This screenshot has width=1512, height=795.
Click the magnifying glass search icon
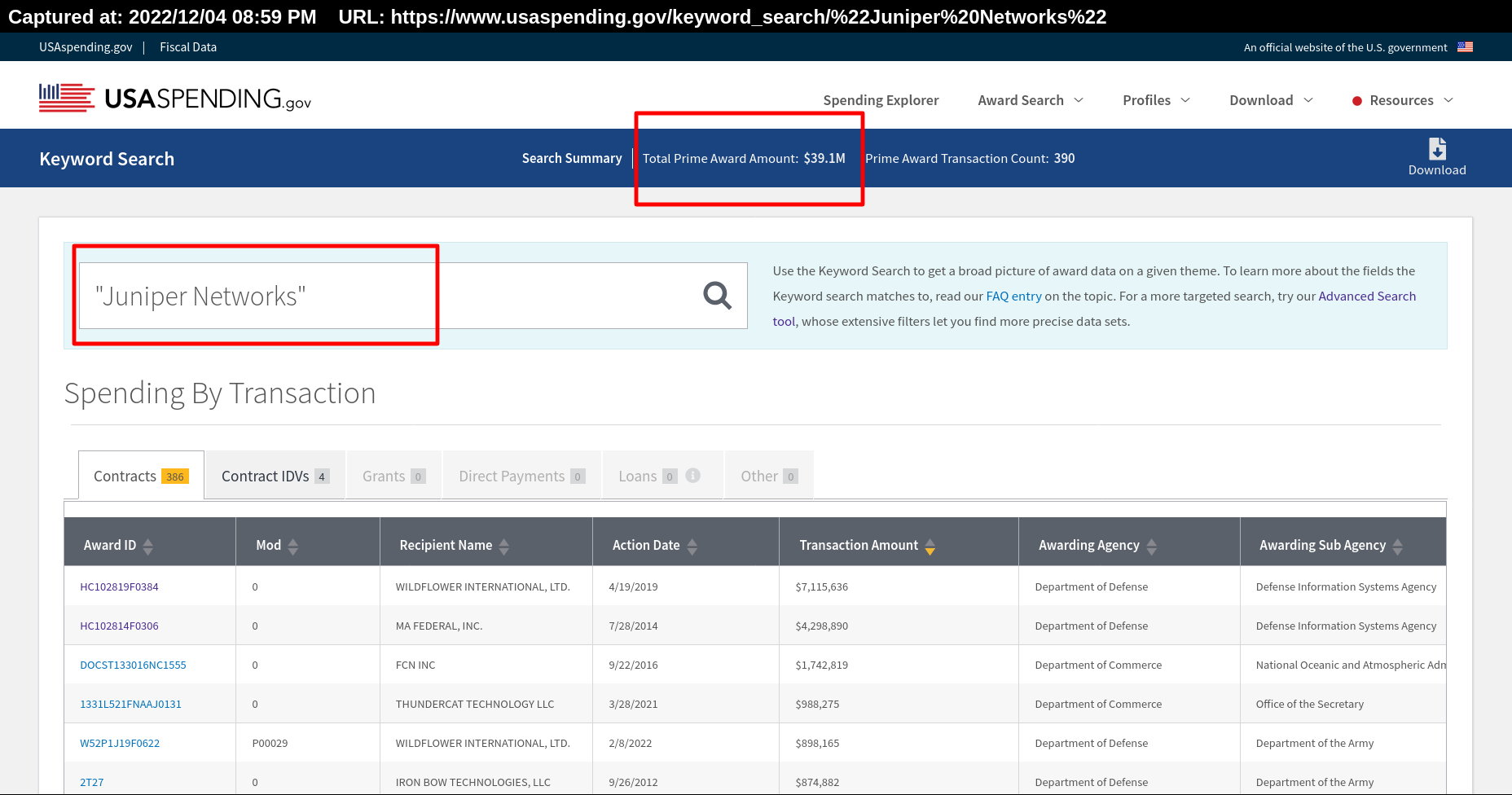point(717,296)
